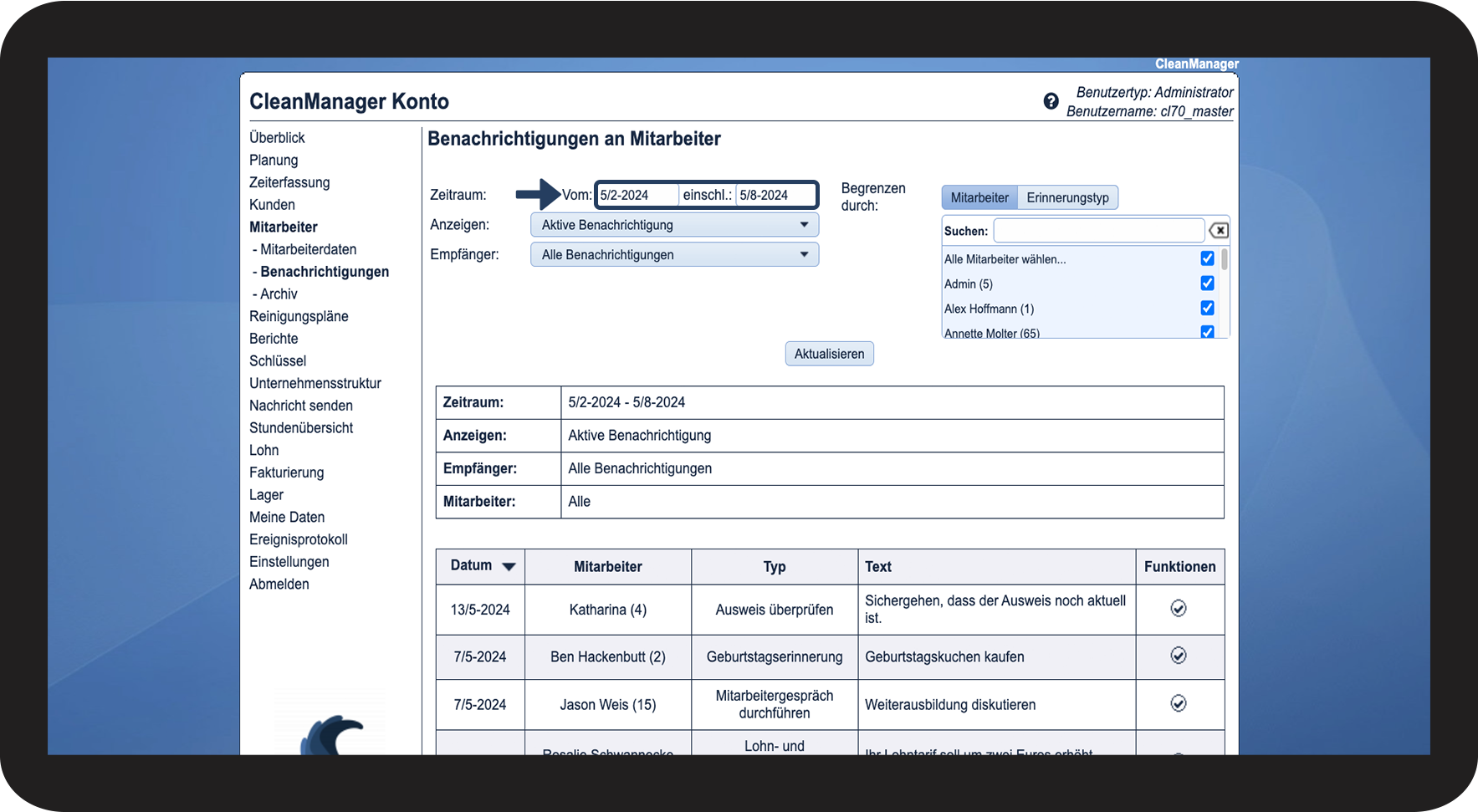Open the Archiv submenu entry
This screenshot has height=812, width=1478.
tap(279, 294)
